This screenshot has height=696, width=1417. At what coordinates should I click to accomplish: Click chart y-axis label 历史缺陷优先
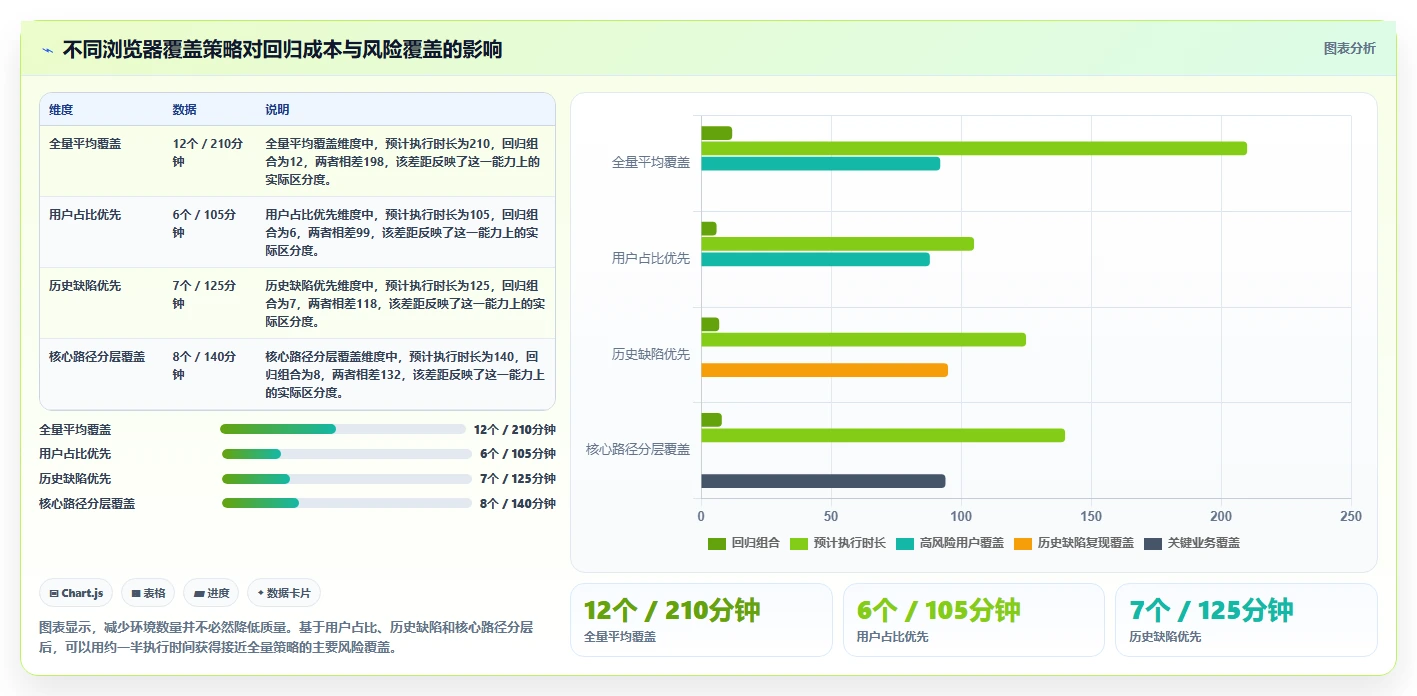[x=651, y=354]
